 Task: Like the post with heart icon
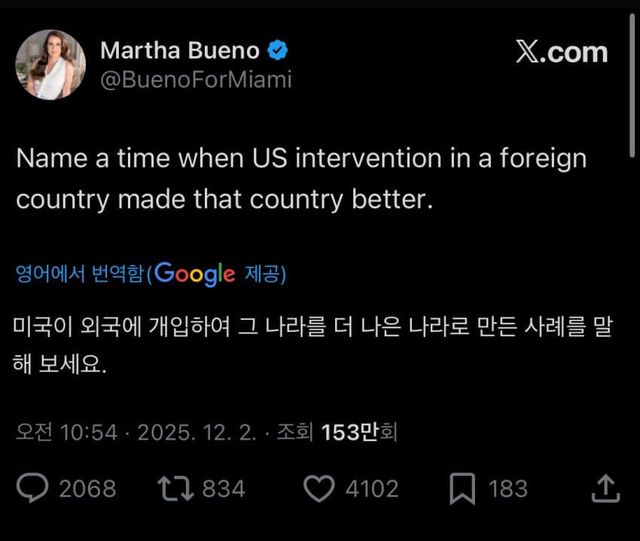318,488
